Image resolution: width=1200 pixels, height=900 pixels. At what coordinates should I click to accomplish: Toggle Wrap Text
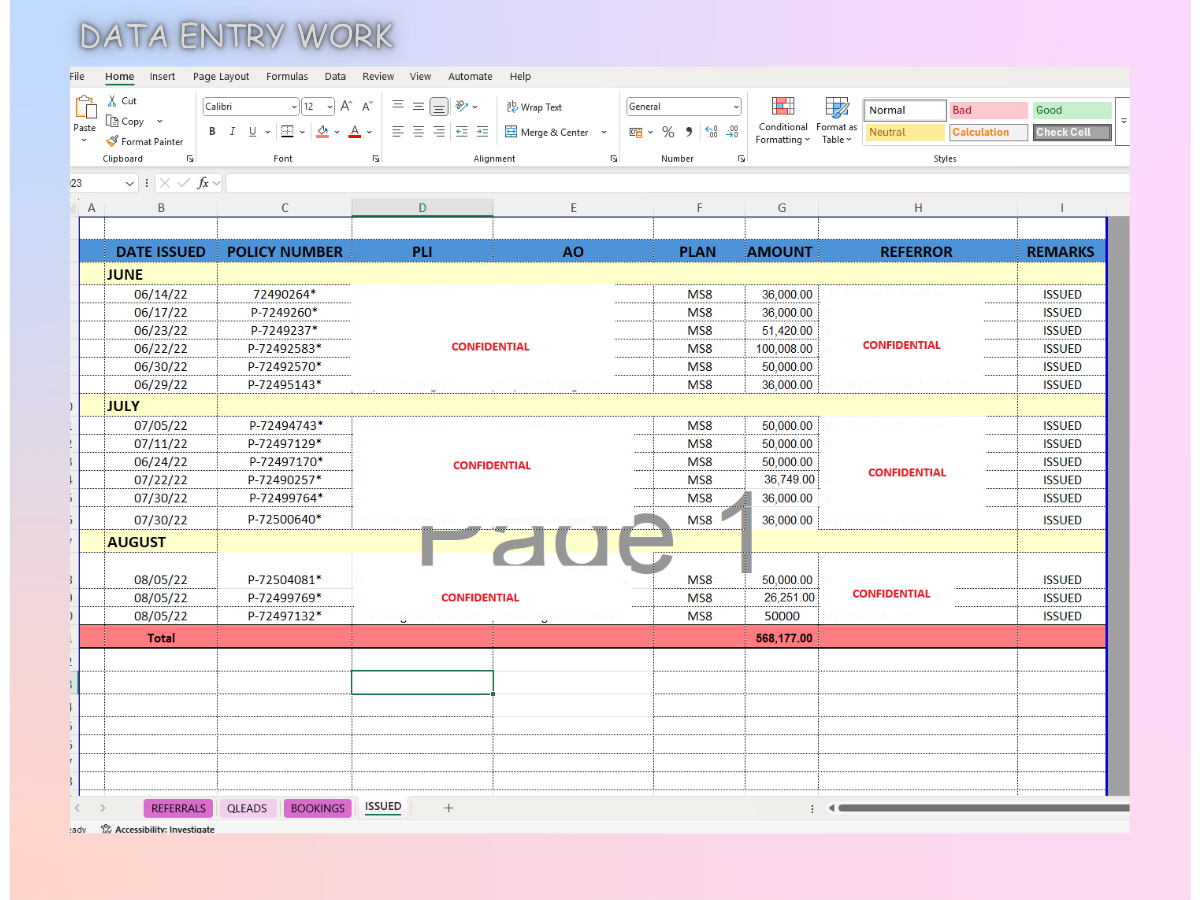click(x=534, y=107)
